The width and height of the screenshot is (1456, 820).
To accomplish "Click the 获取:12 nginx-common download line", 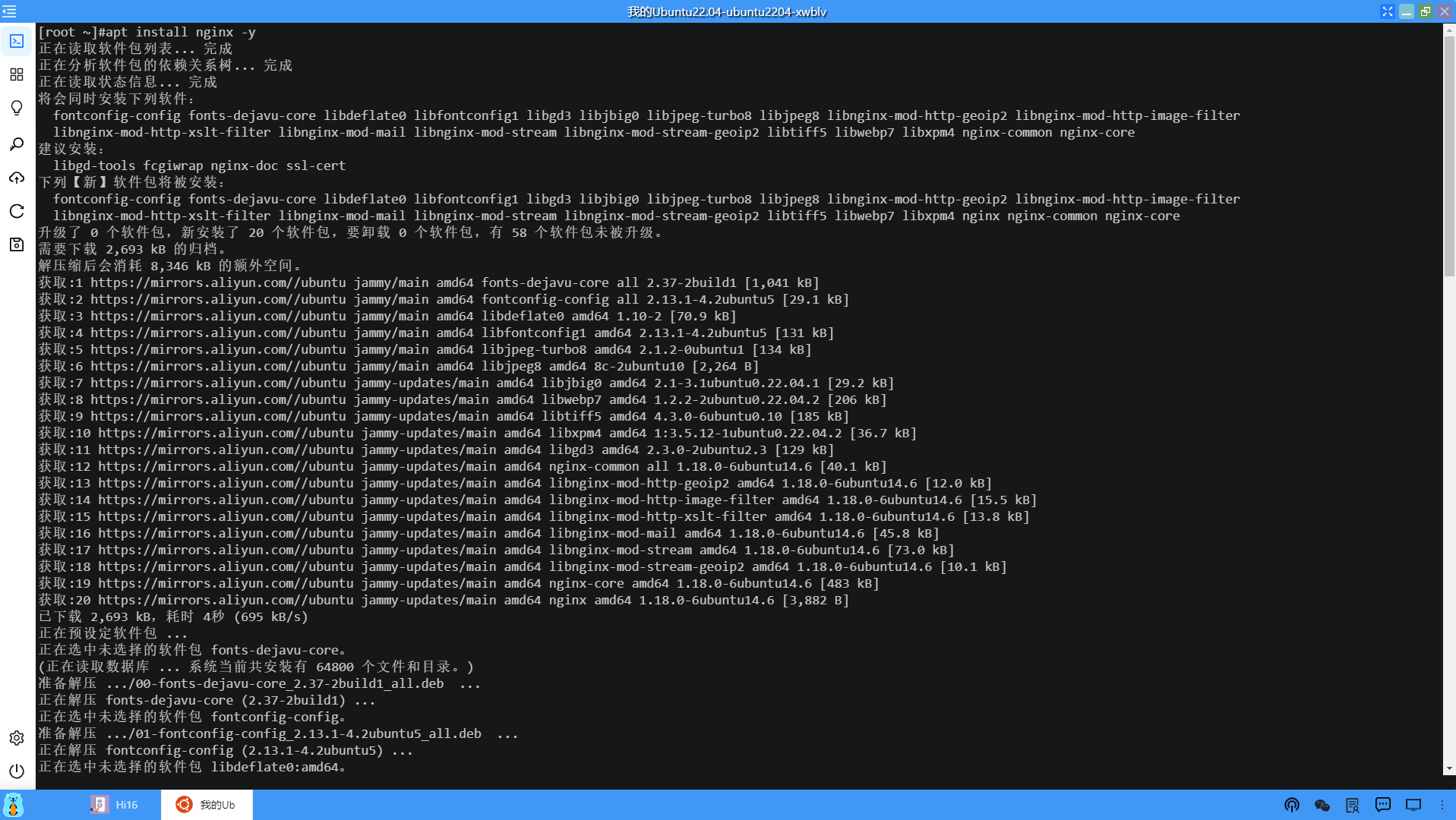I will click(463, 466).
